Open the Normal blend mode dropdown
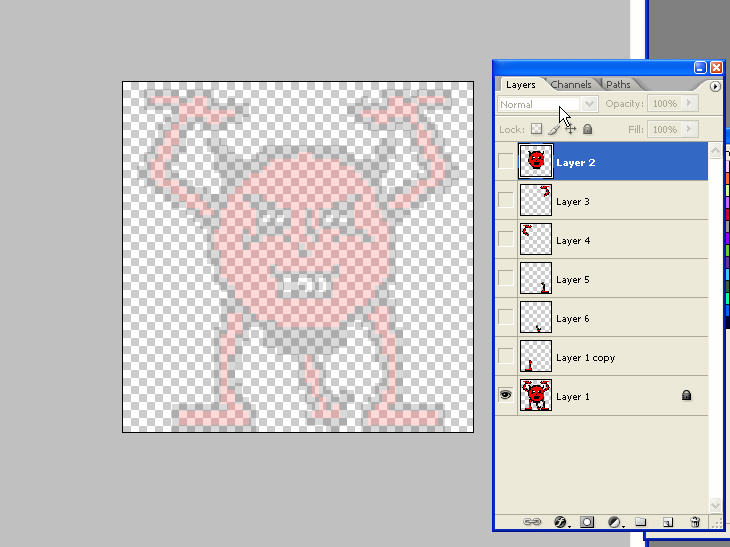 pos(548,104)
